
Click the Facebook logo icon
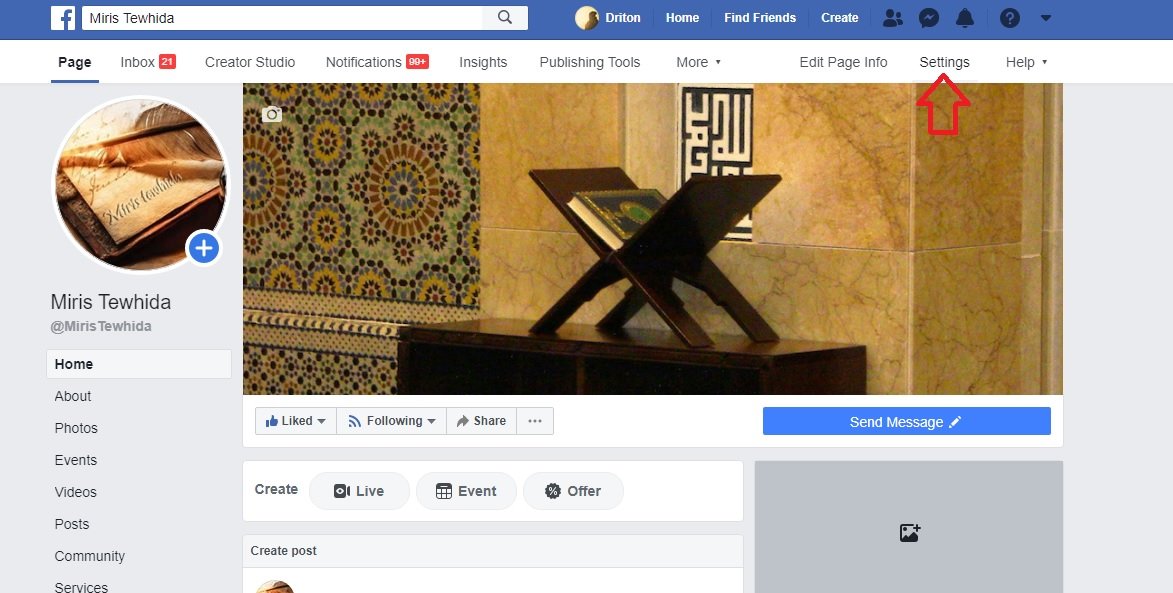tap(63, 17)
